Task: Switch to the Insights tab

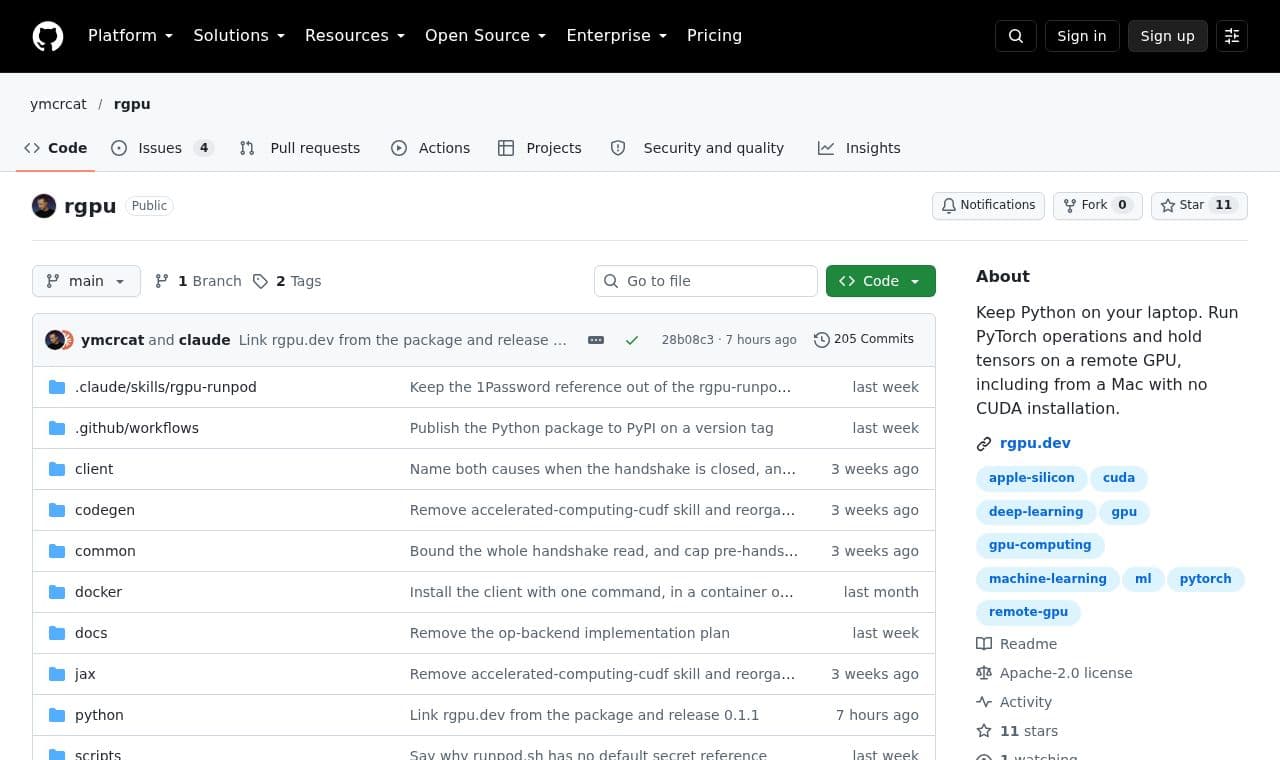Action: pyautogui.click(x=859, y=148)
